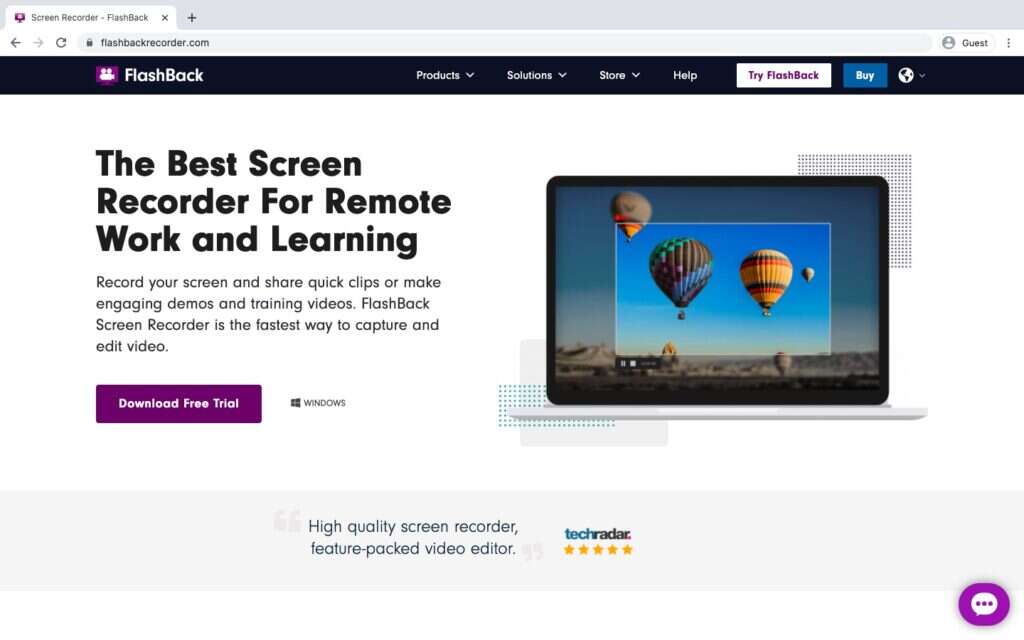The width and height of the screenshot is (1024, 640).
Task: Click the browser back arrow
Action: point(16,42)
